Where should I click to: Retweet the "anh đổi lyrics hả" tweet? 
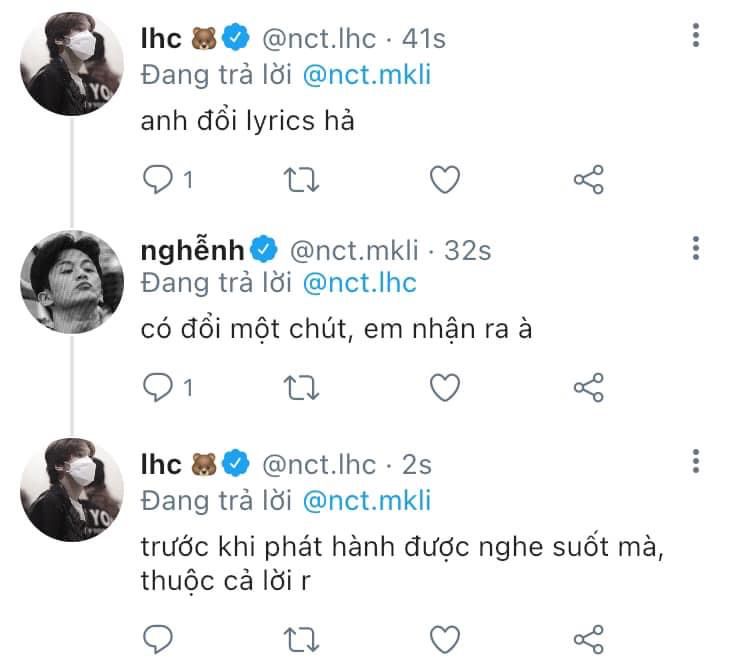(x=300, y=180)
